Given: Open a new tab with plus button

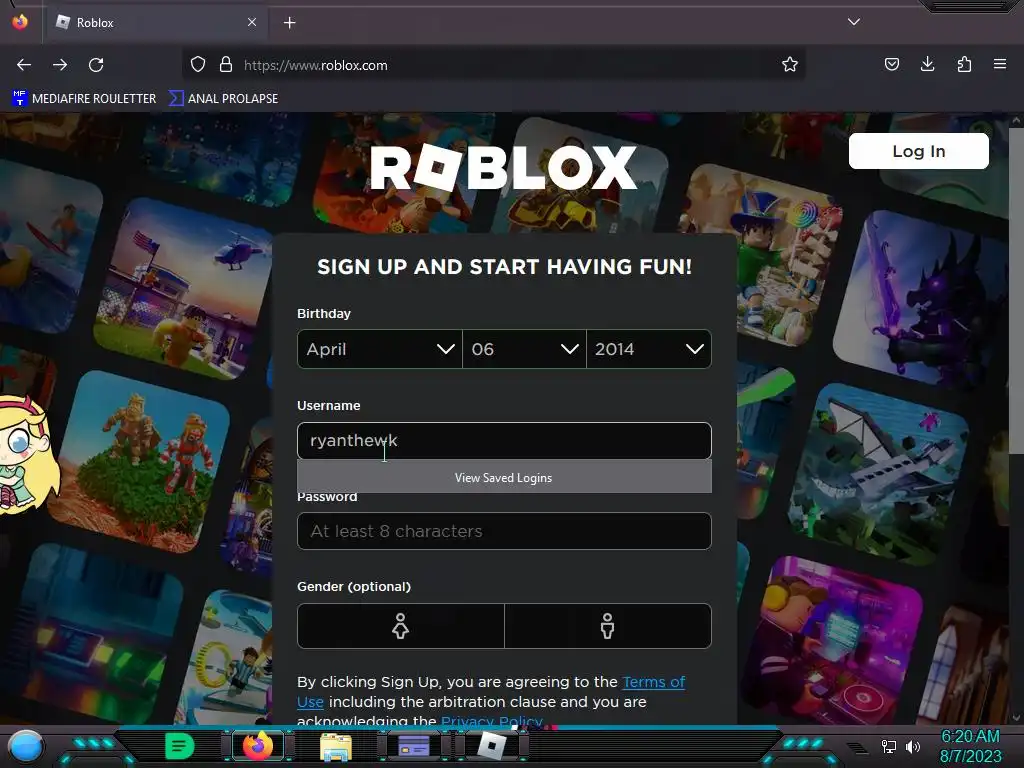Looking at the screenshot, I should click(x=289, y=23).
